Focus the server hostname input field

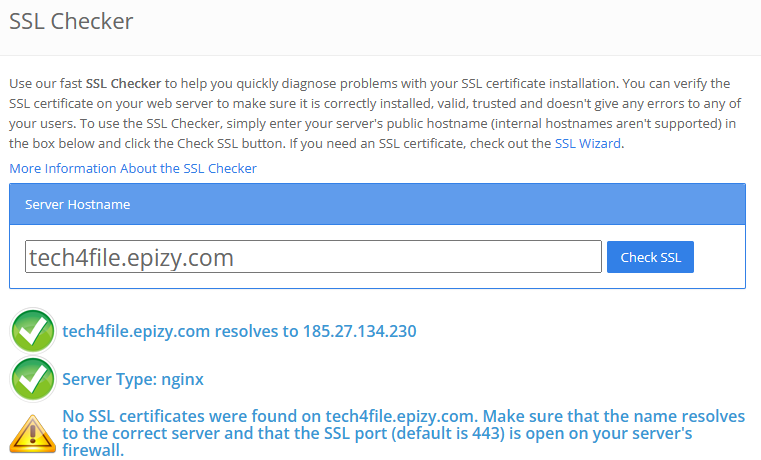pos(312,257)
